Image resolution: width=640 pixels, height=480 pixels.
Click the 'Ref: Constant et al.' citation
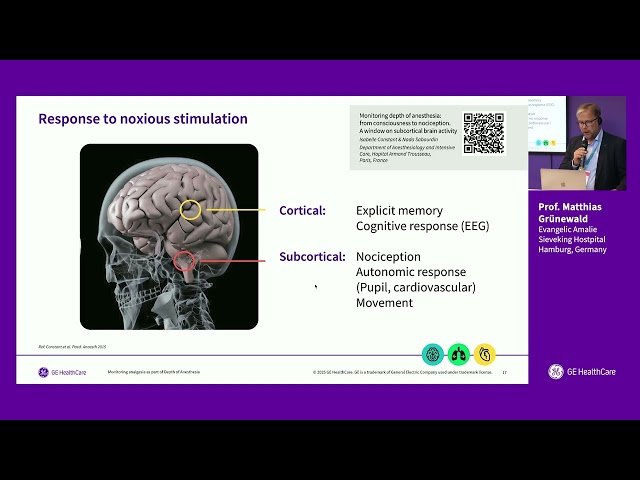[72, 346]
